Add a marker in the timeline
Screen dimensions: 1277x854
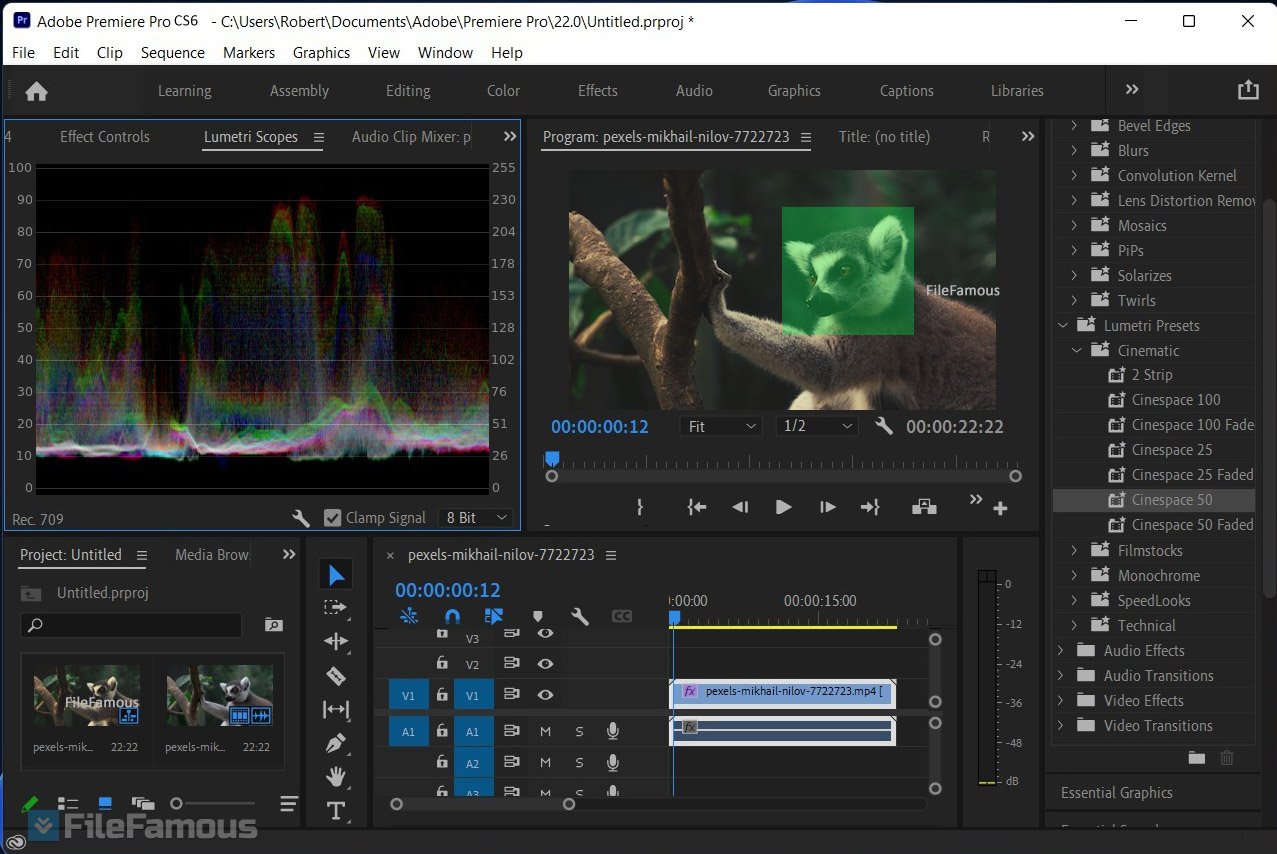[537, 616]
